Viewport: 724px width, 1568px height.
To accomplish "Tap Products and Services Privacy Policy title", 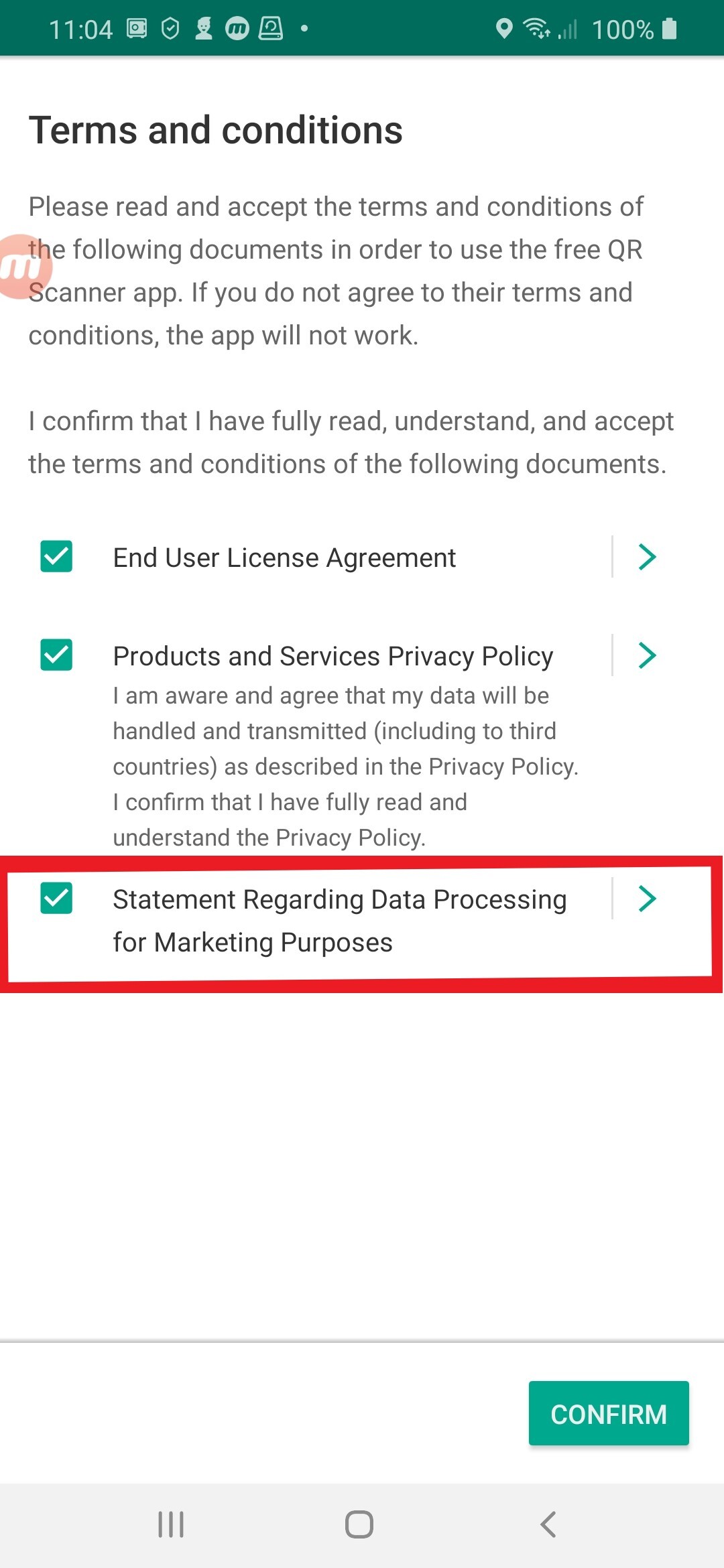I will coord(333,656).
